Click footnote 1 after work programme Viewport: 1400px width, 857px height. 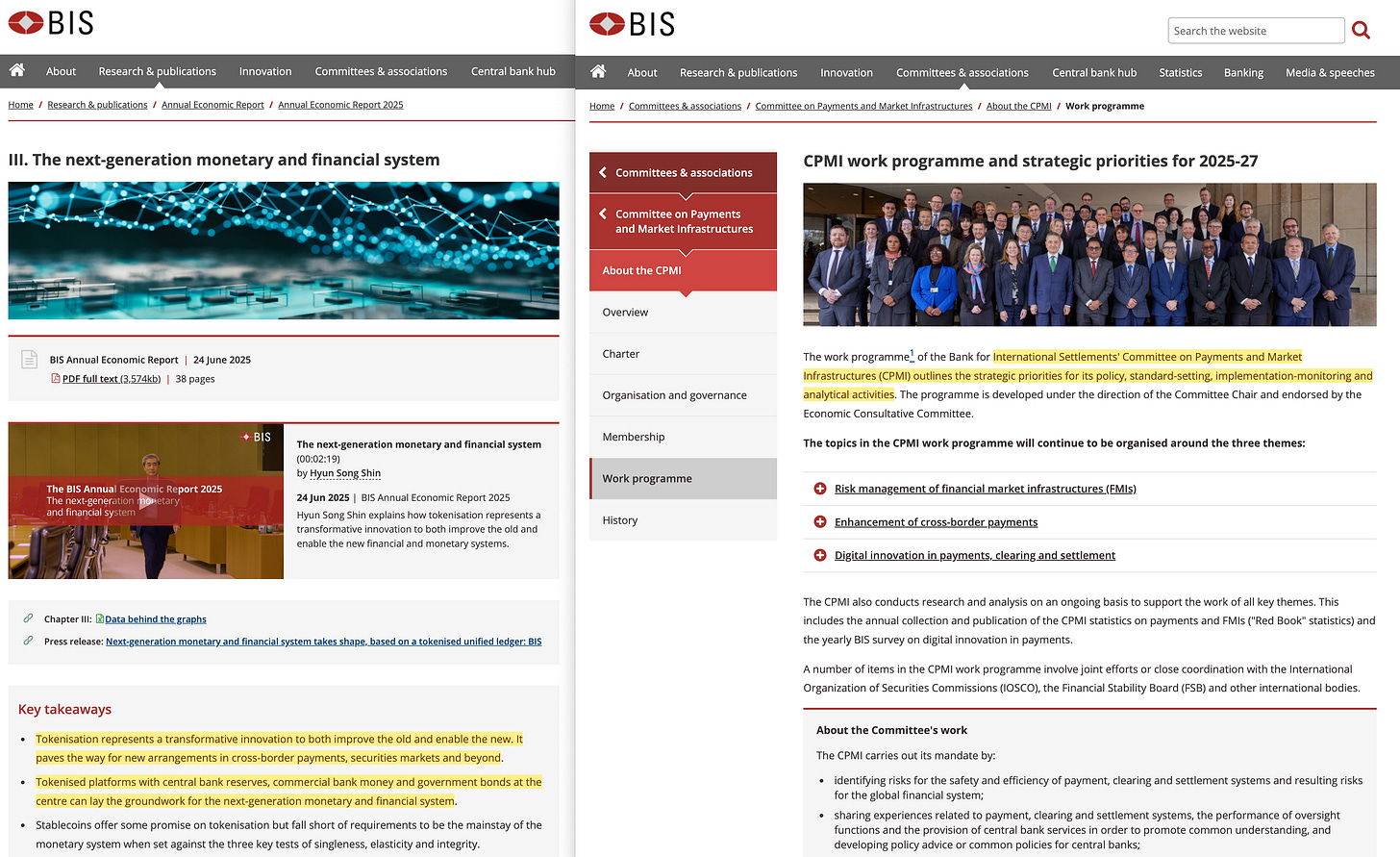click(x=912, y=354)
